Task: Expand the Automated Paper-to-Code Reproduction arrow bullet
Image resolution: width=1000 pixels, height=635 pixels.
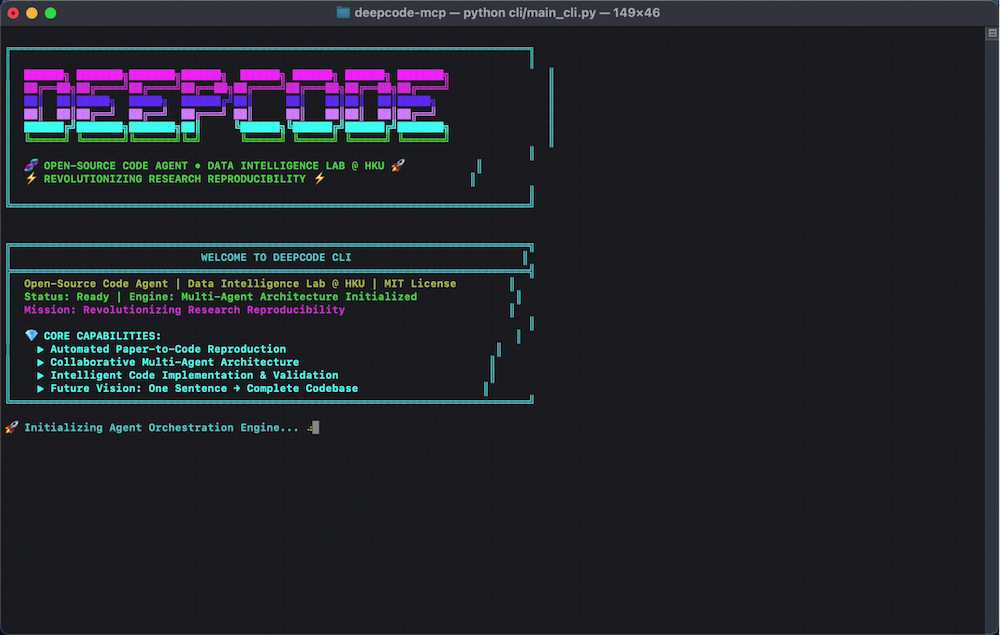Action: [x=41, y=349]
